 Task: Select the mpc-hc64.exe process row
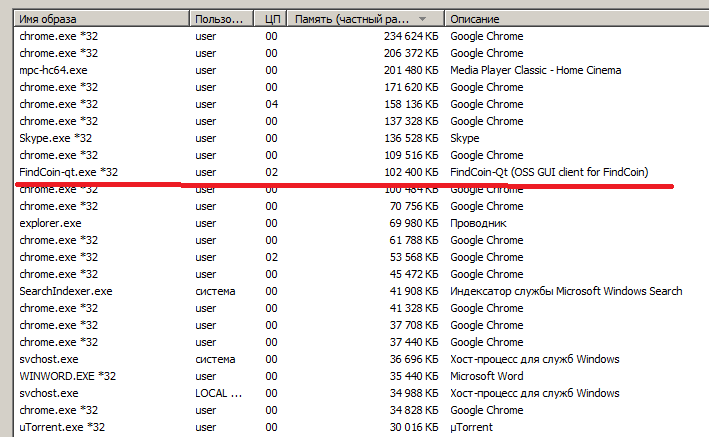pyautogui.click(x=361, y=70)
